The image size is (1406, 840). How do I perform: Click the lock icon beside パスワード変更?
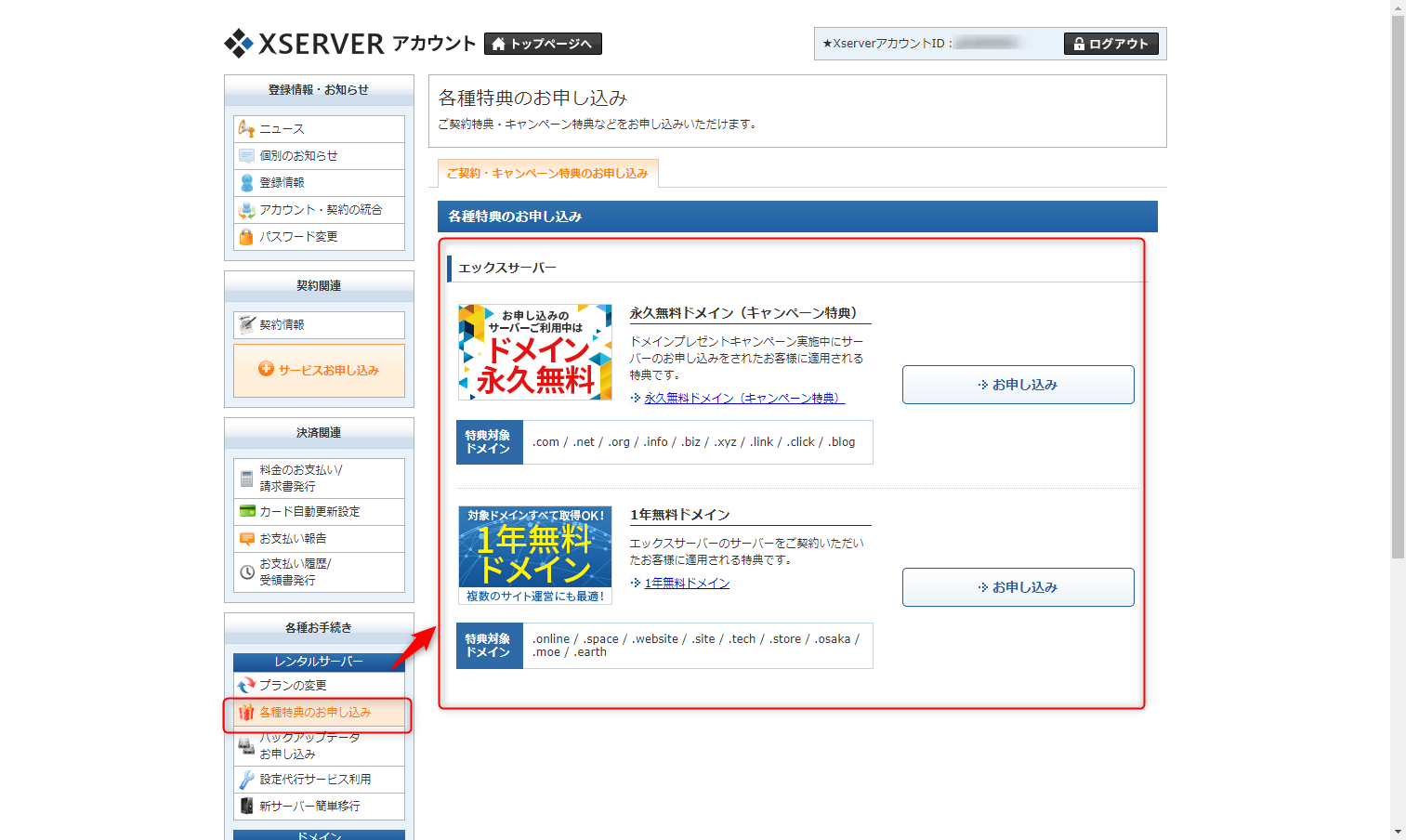[246, 237]
